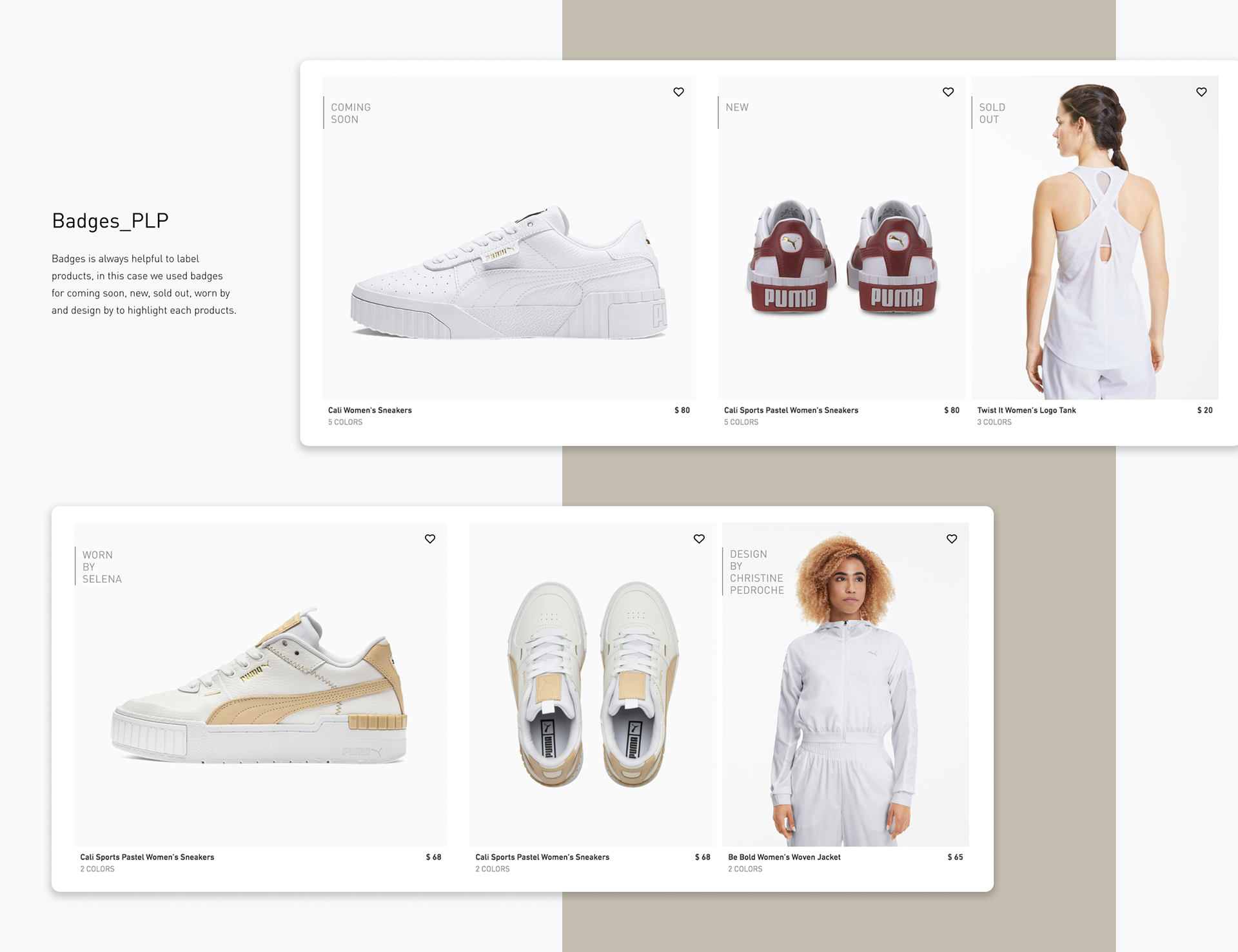Click 5 COLORS under the burgundy NEW sneakers

coord(741,422)
